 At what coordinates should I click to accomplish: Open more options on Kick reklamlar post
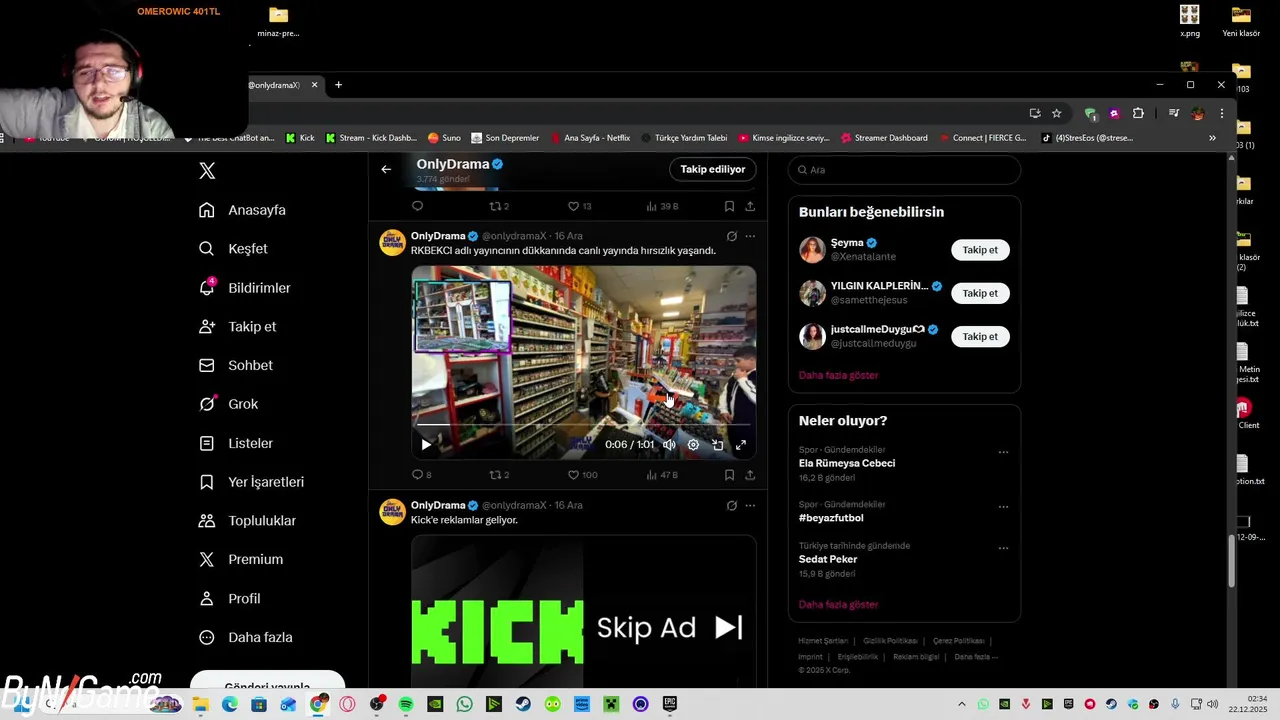(x=750, y=505)
